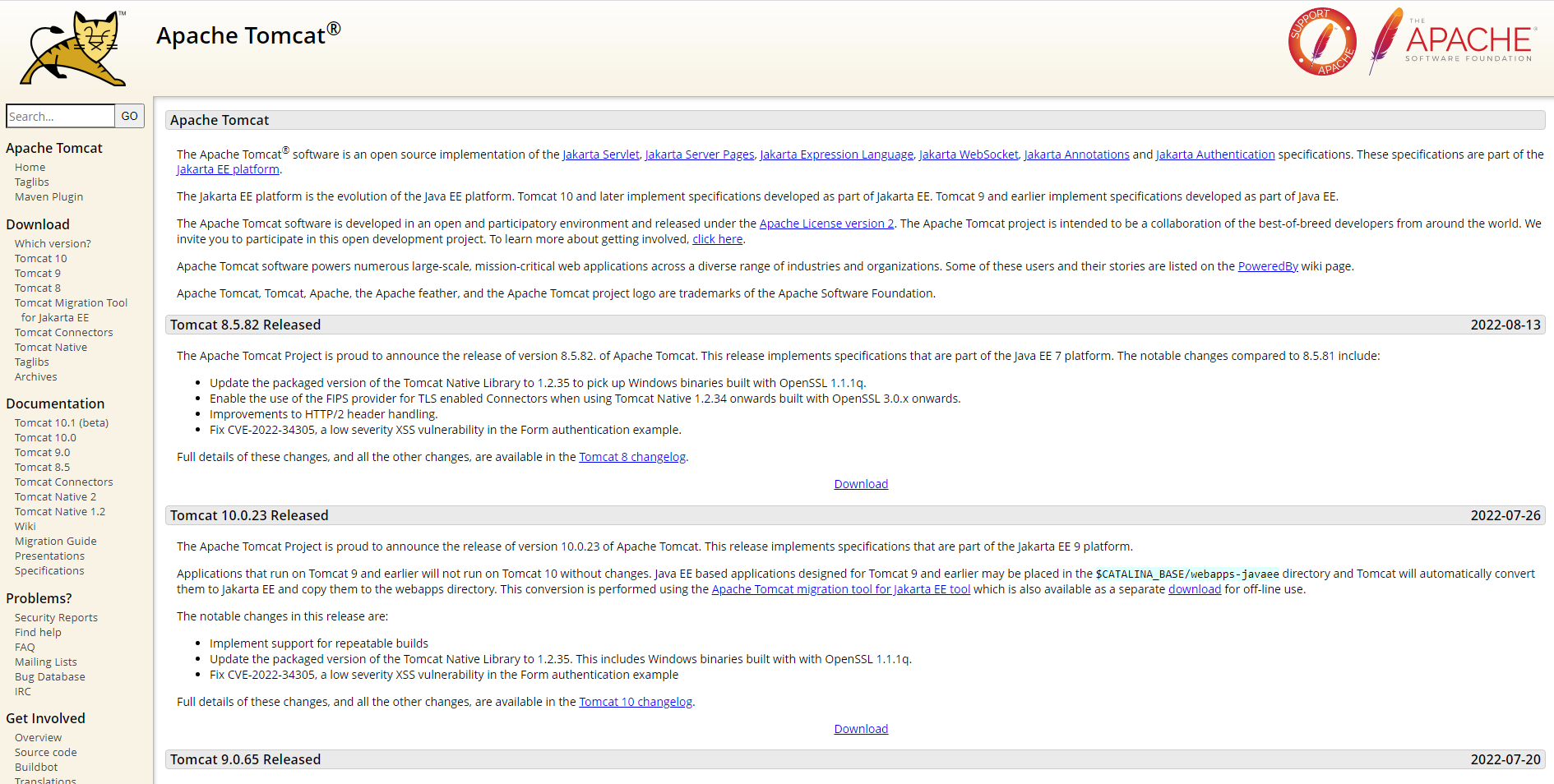1554x784 pixels.
Task: Open Mailing Lists link
Action: point(46,662)
